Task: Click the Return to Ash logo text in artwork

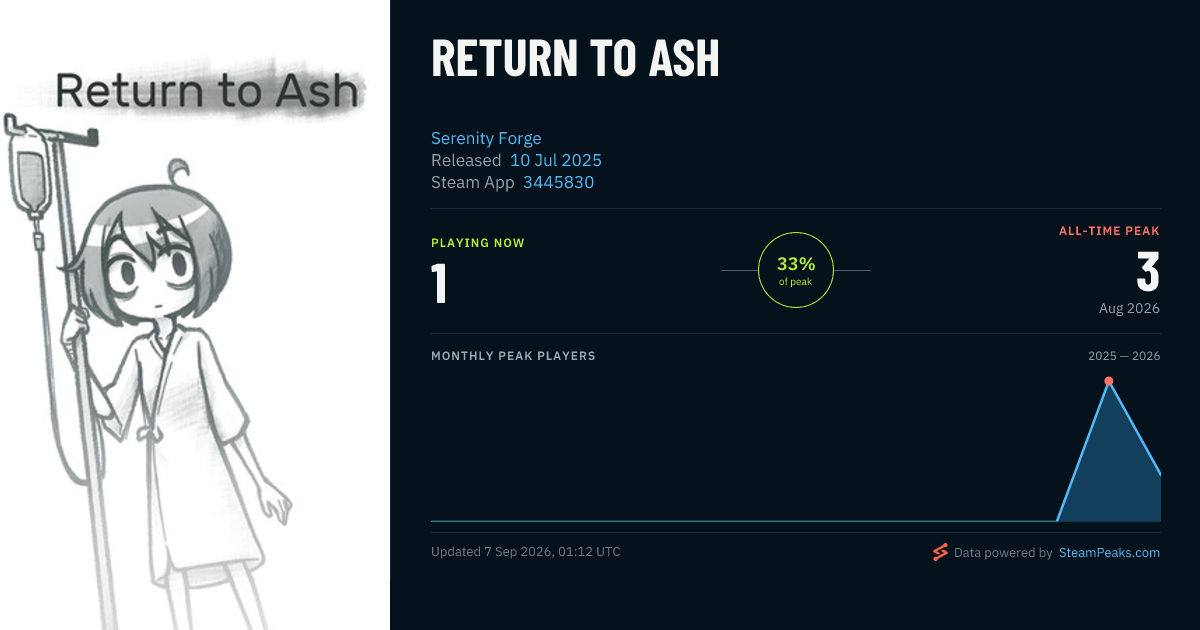Action: [206, 91]
